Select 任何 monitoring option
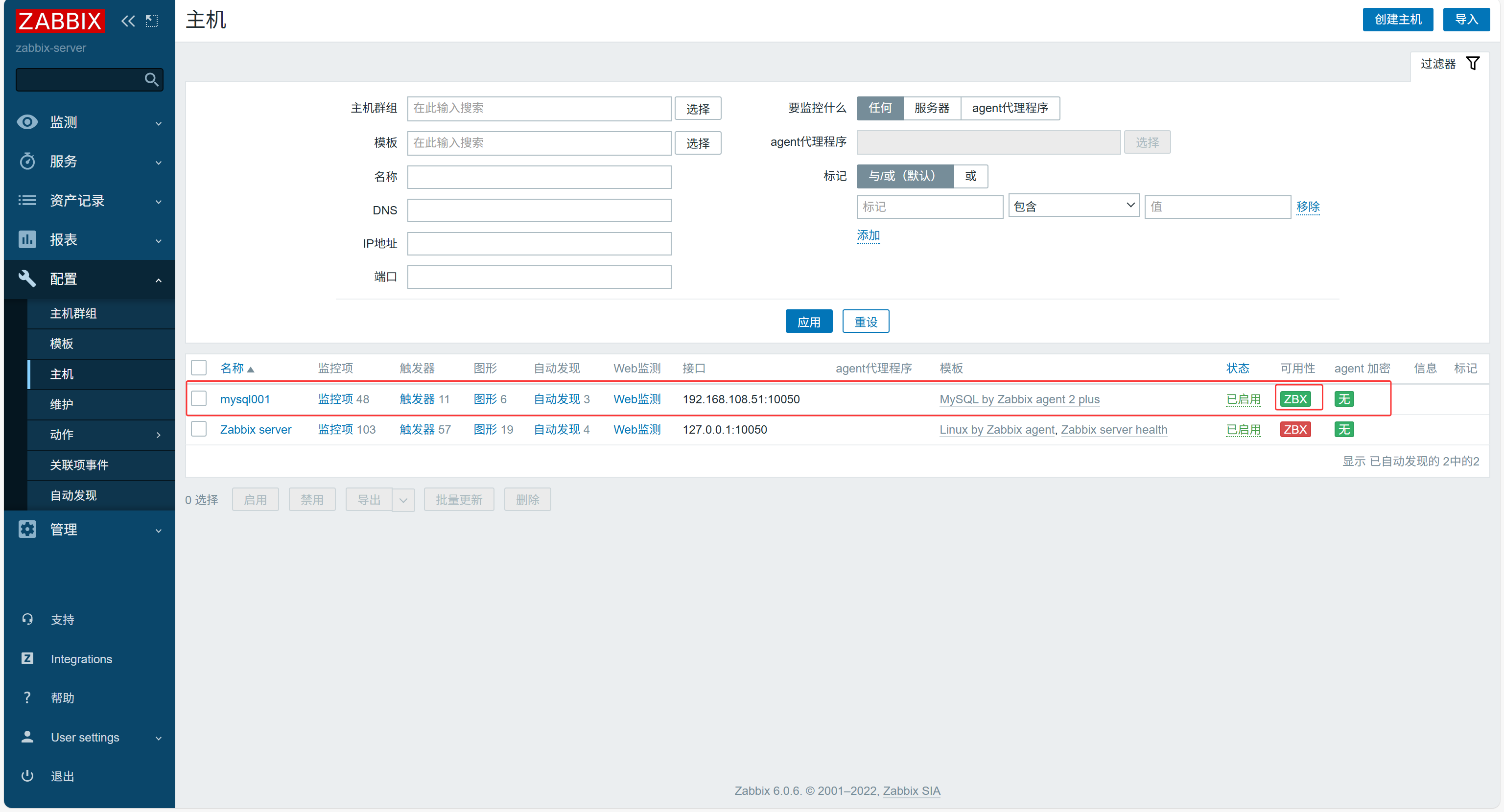Image resolution: width=1504 pixels, height=812 pixels. (880, 108)
